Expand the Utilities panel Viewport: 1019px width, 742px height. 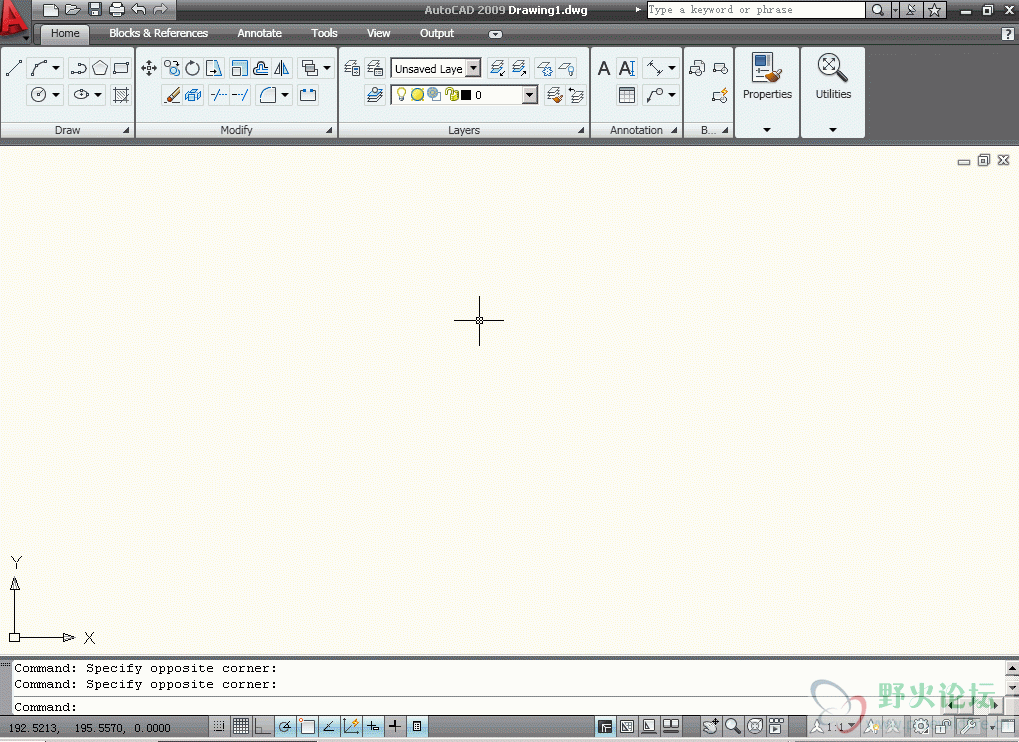pos(832,130)
